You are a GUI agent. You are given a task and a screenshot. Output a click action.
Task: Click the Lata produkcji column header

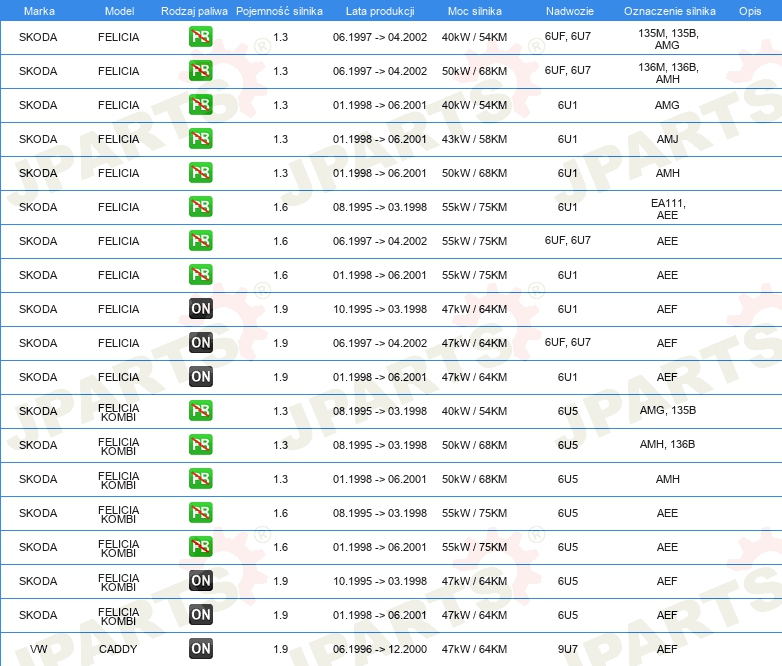[380, 11]
